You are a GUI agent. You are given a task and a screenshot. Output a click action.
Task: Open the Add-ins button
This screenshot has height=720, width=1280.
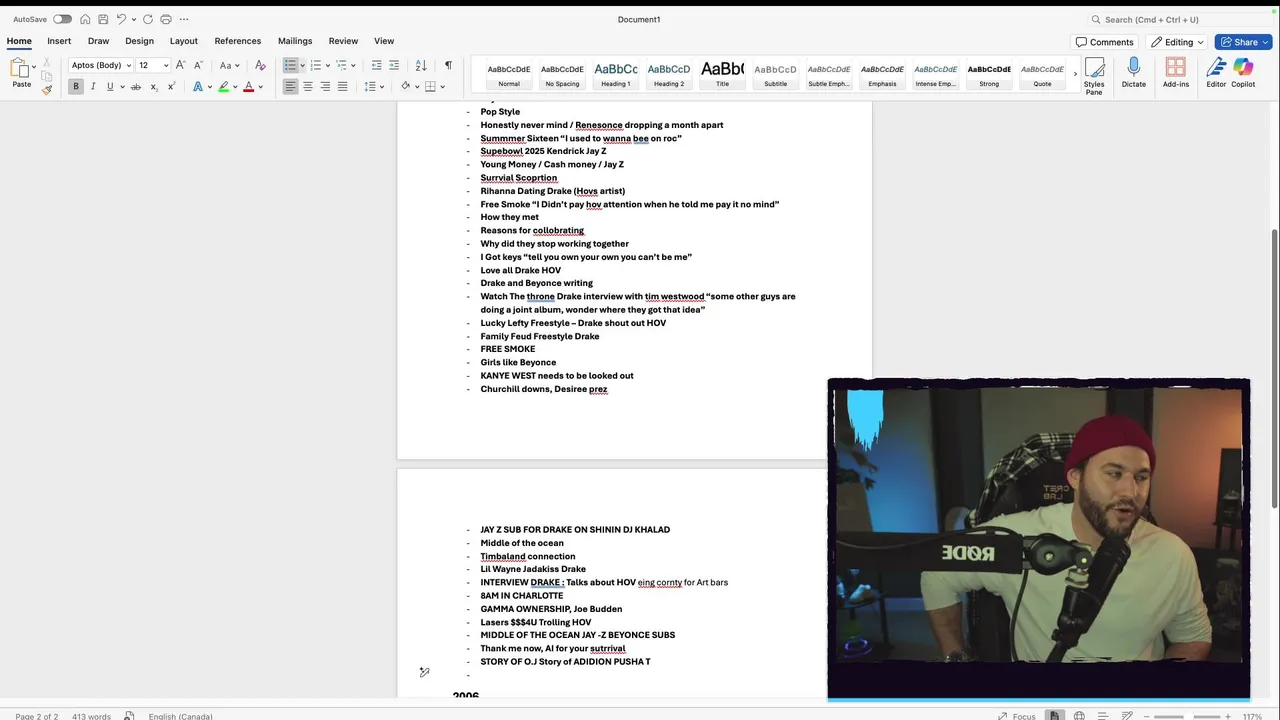pyautogui.click(x=1176, y=73)
